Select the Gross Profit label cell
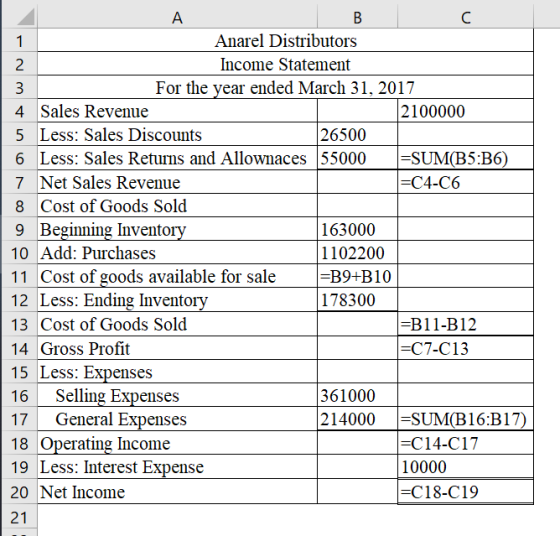Viewport: 560px width, 536px height. pyautogui.click(x=178, y=348)
